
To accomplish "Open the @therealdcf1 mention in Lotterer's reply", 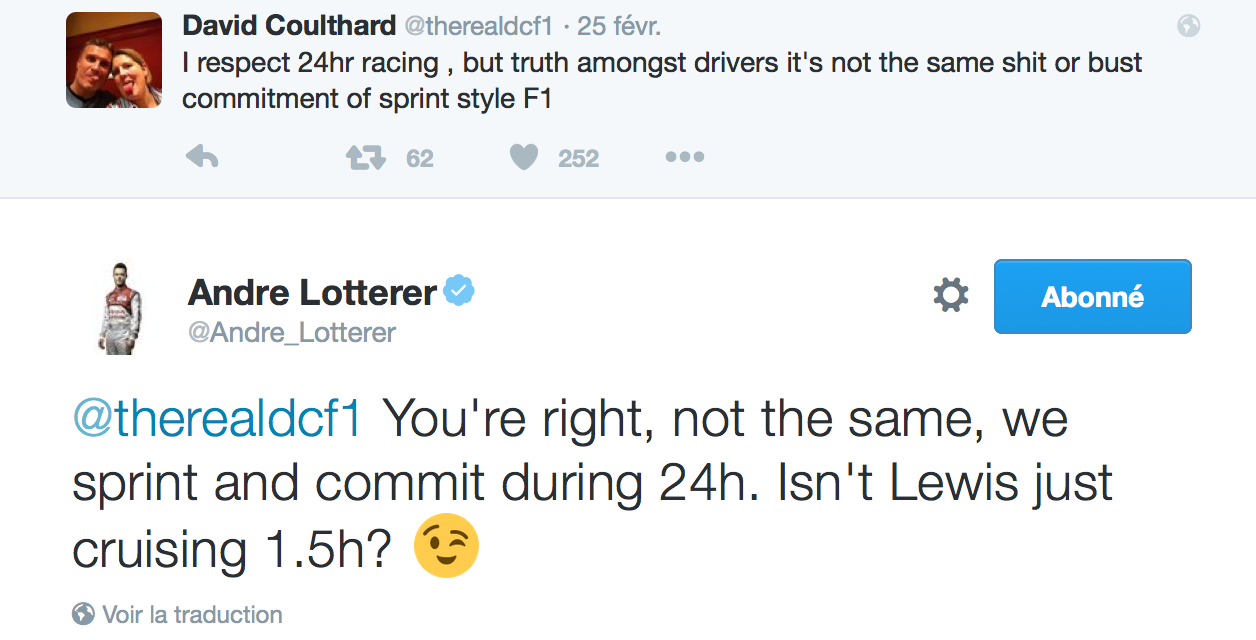I will 216,420.
